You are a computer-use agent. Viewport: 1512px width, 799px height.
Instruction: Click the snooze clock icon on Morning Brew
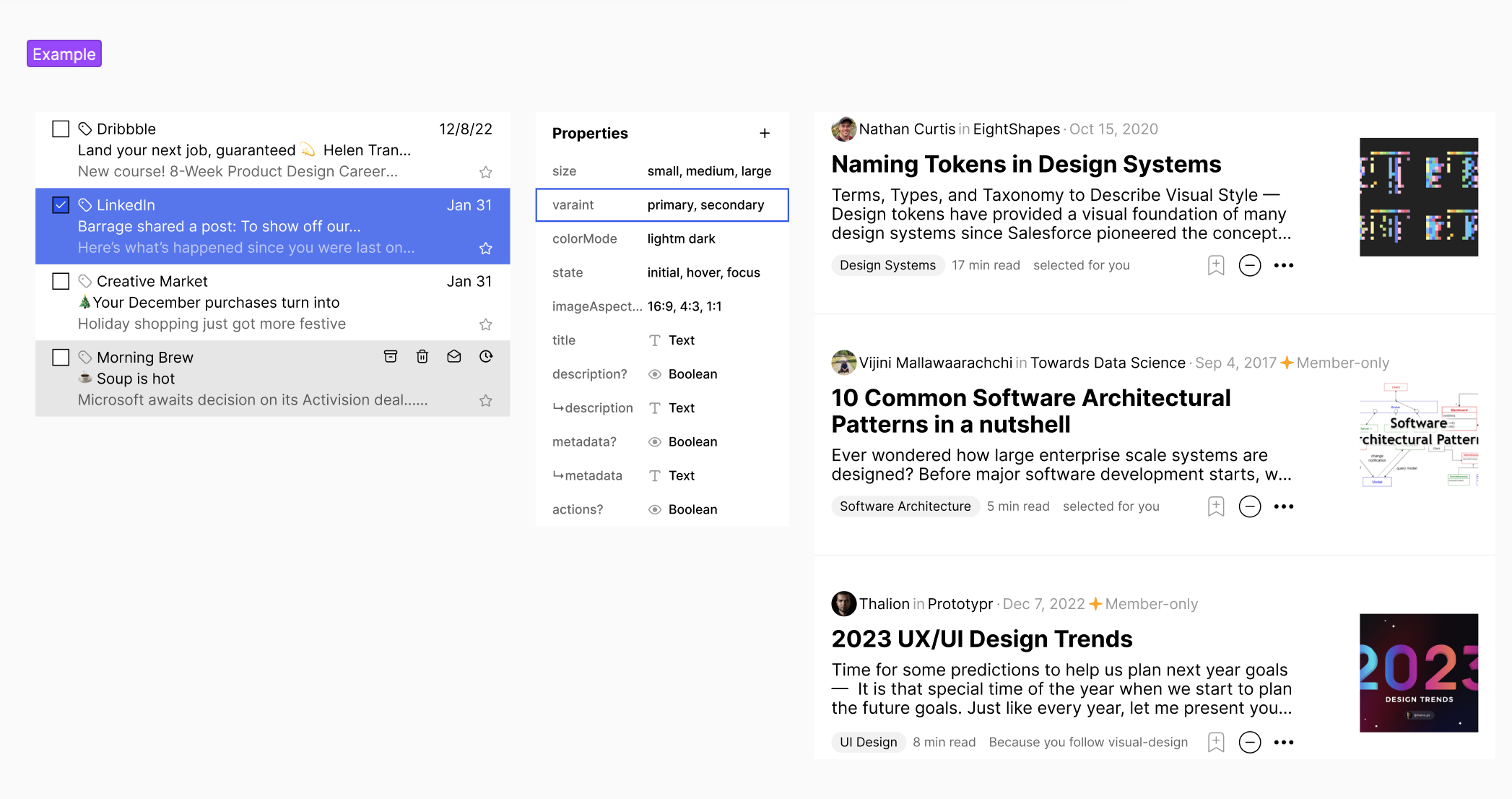coord(486,356)
